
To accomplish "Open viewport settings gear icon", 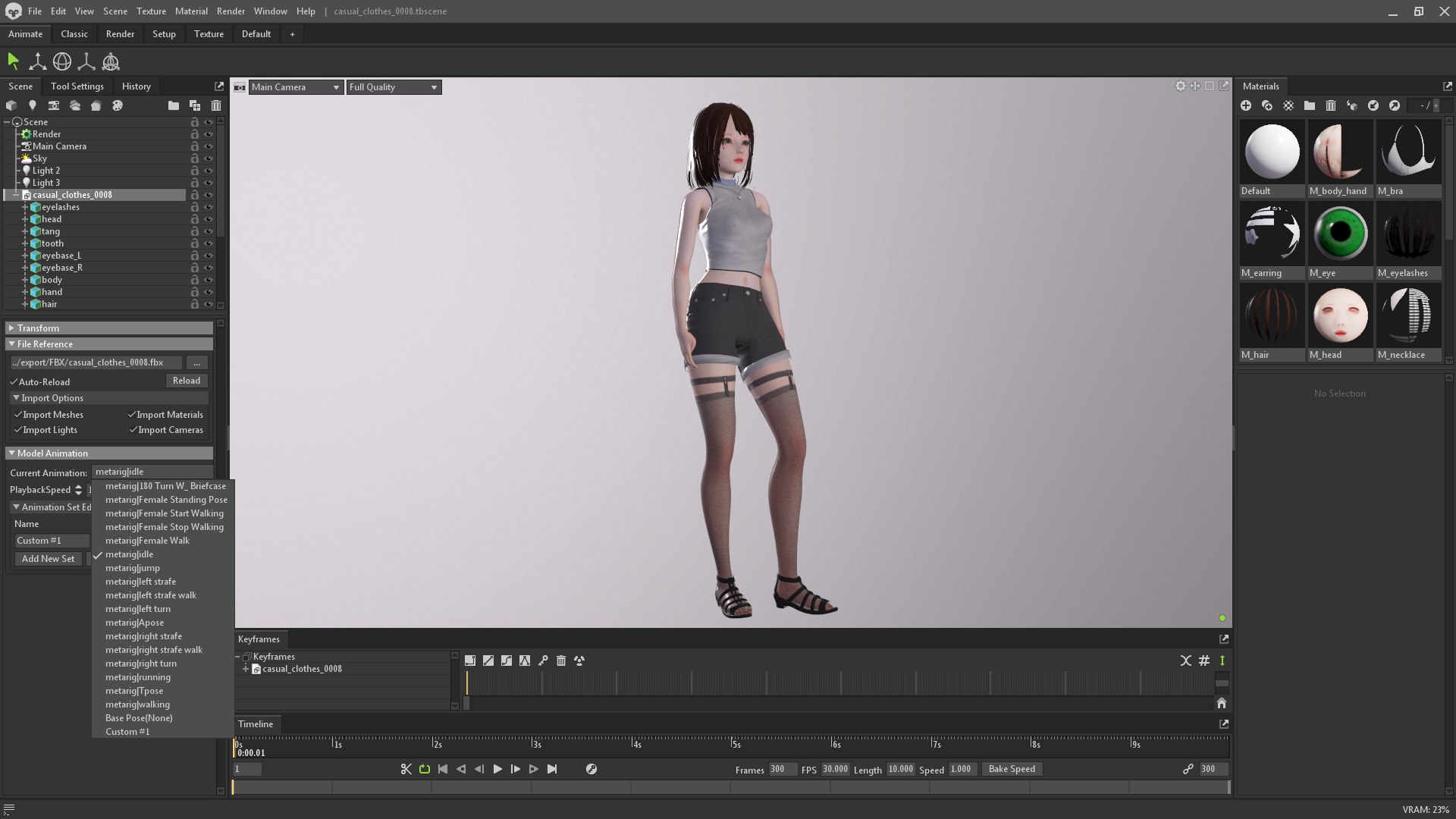I will point(1180,86).
